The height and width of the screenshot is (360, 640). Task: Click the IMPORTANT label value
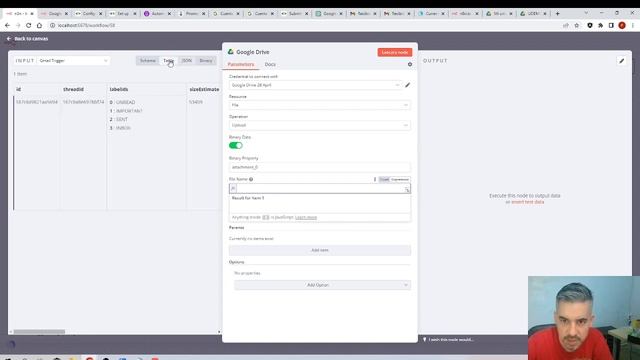click(129, 111)
